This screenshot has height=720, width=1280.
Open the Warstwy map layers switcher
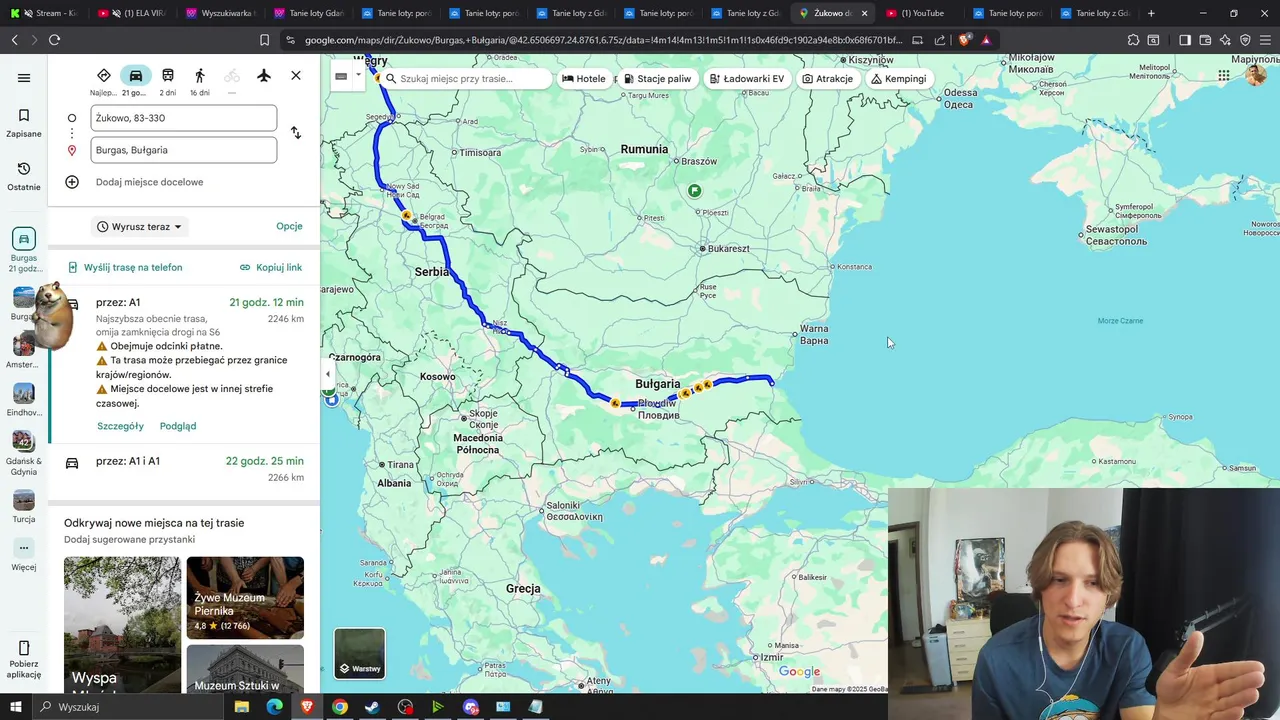(359, 653)
